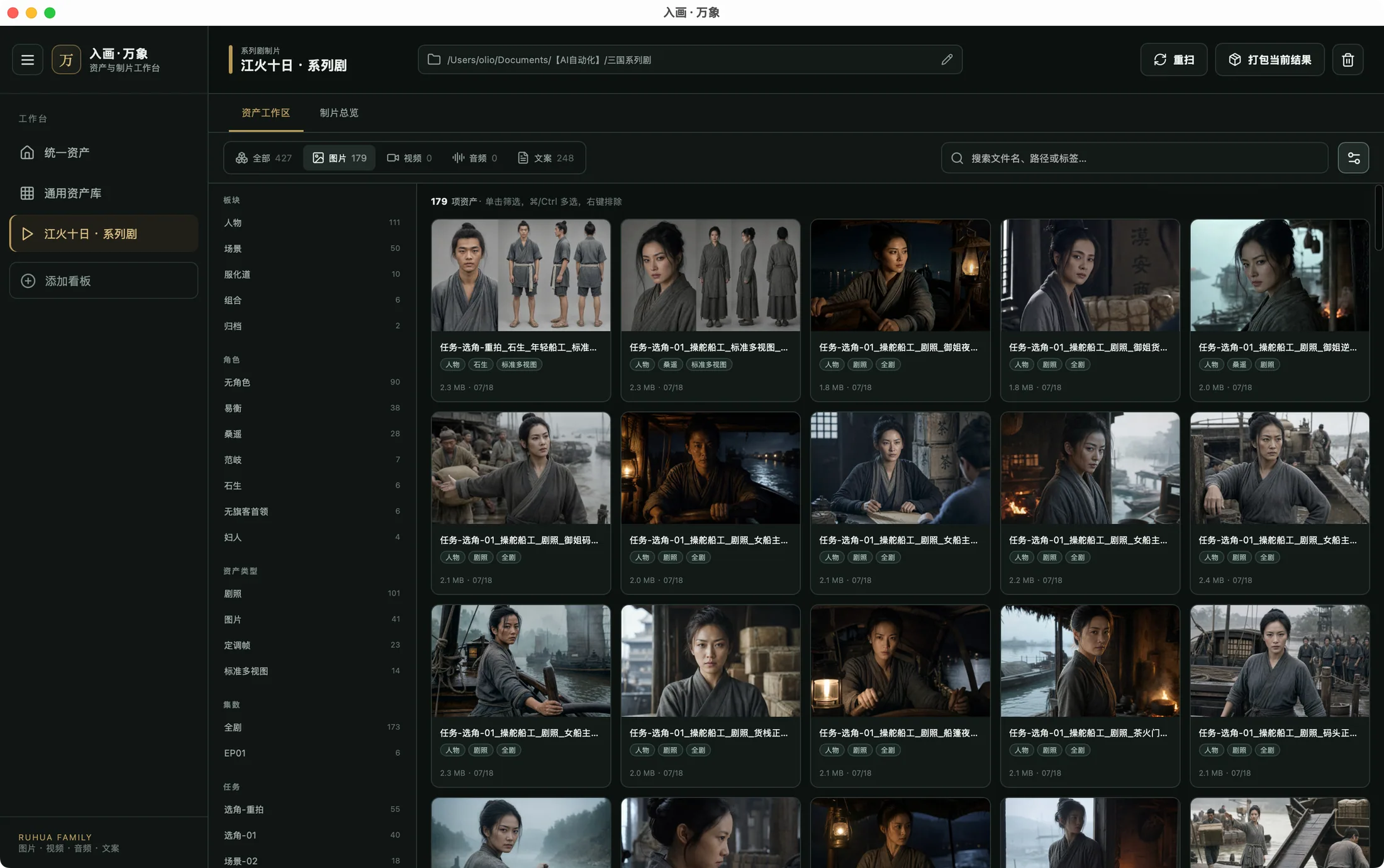Switch to the 资产工作区 tab
Viewport: 1384px width, 868px height.
pos(265,113)
